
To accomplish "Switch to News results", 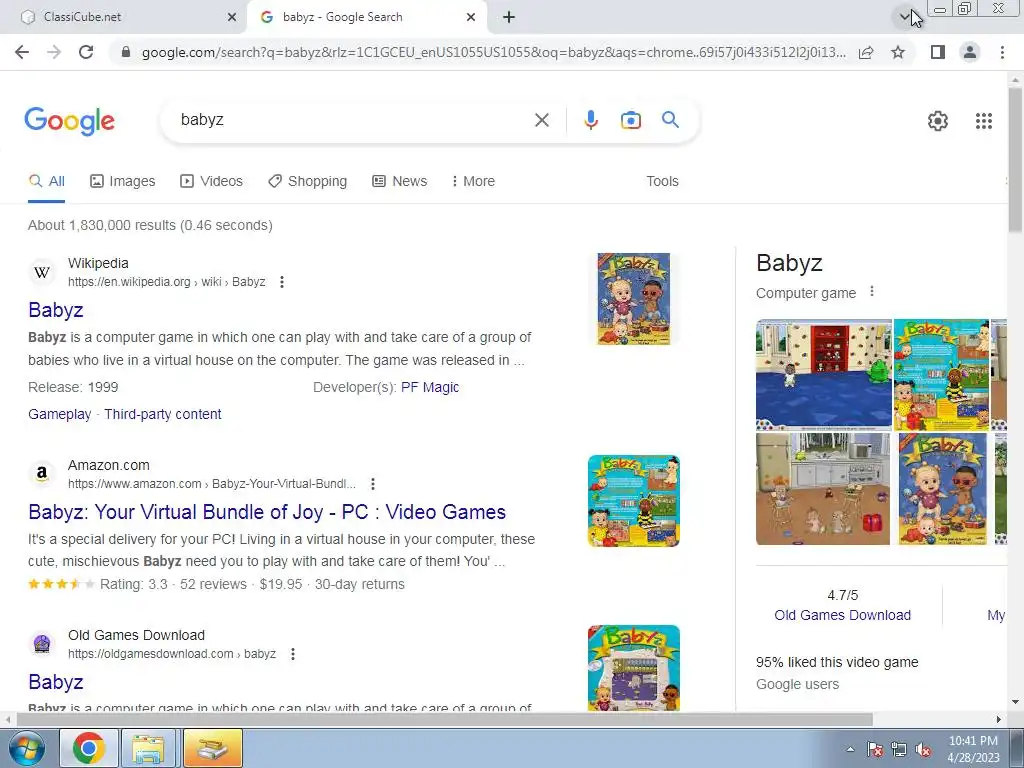I will [x=400, y=182].
